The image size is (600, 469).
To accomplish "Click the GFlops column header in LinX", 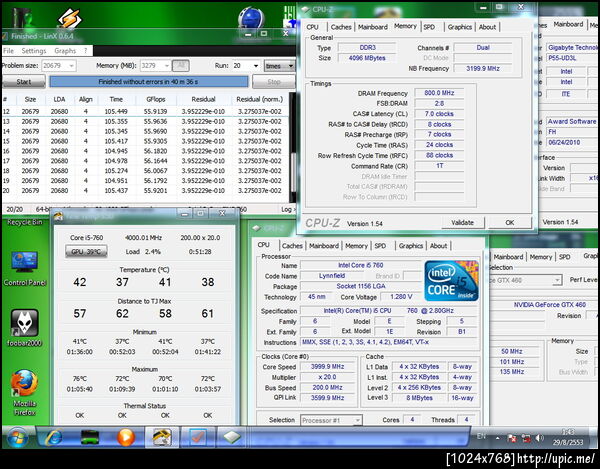I will pos(156,99).
